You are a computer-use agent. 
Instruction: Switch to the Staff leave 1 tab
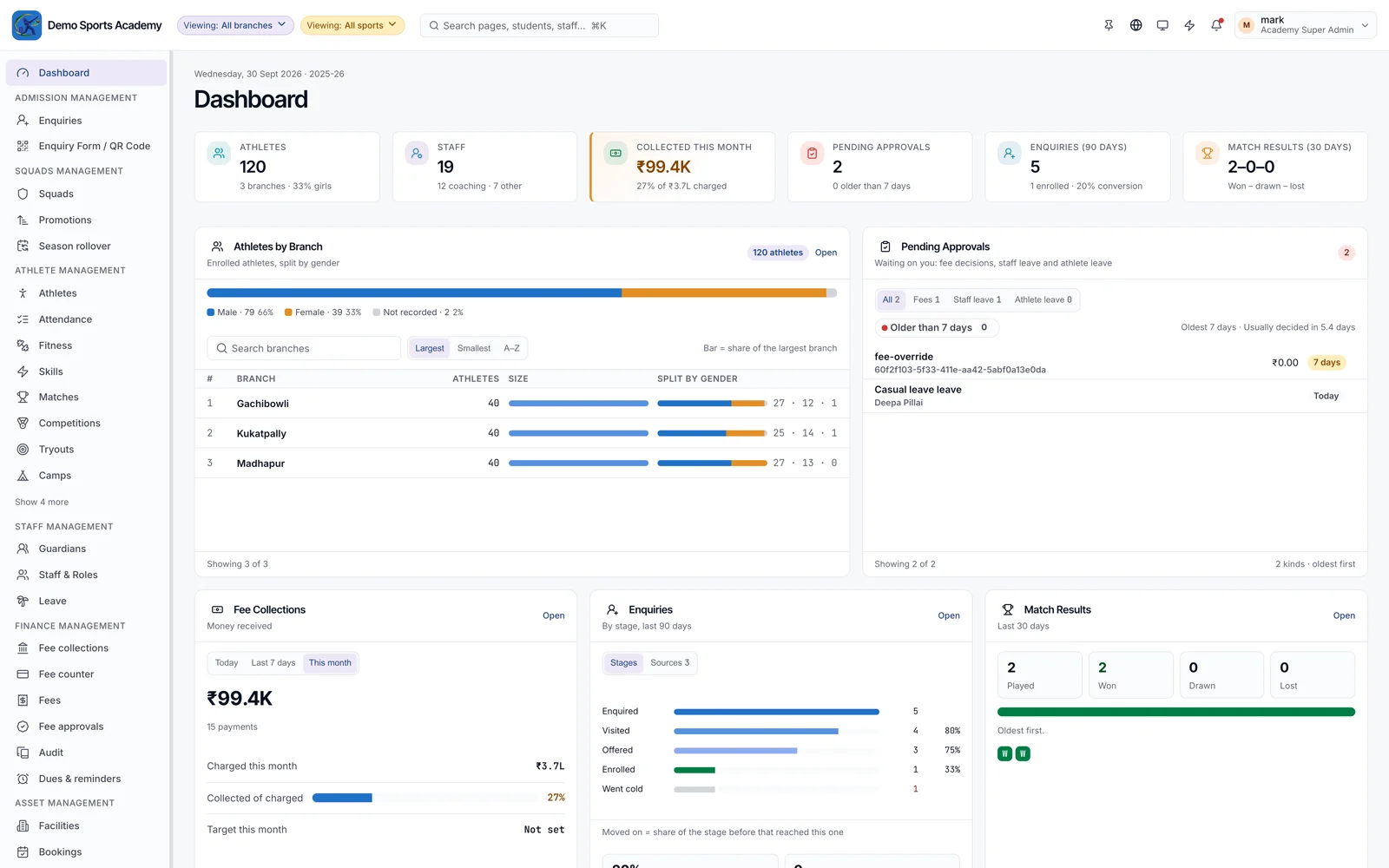977,299
